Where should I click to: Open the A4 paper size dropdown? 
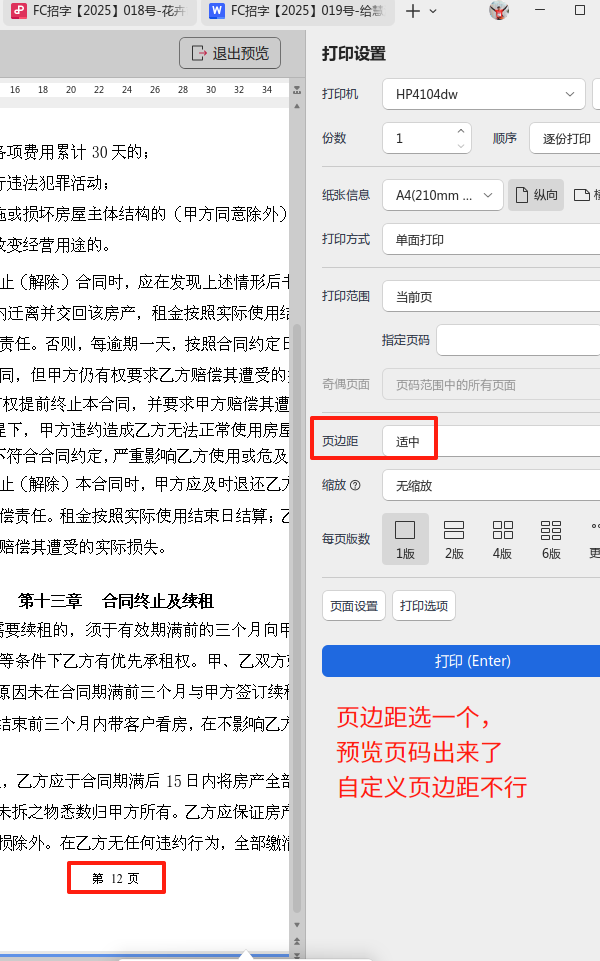pos(443,195)
